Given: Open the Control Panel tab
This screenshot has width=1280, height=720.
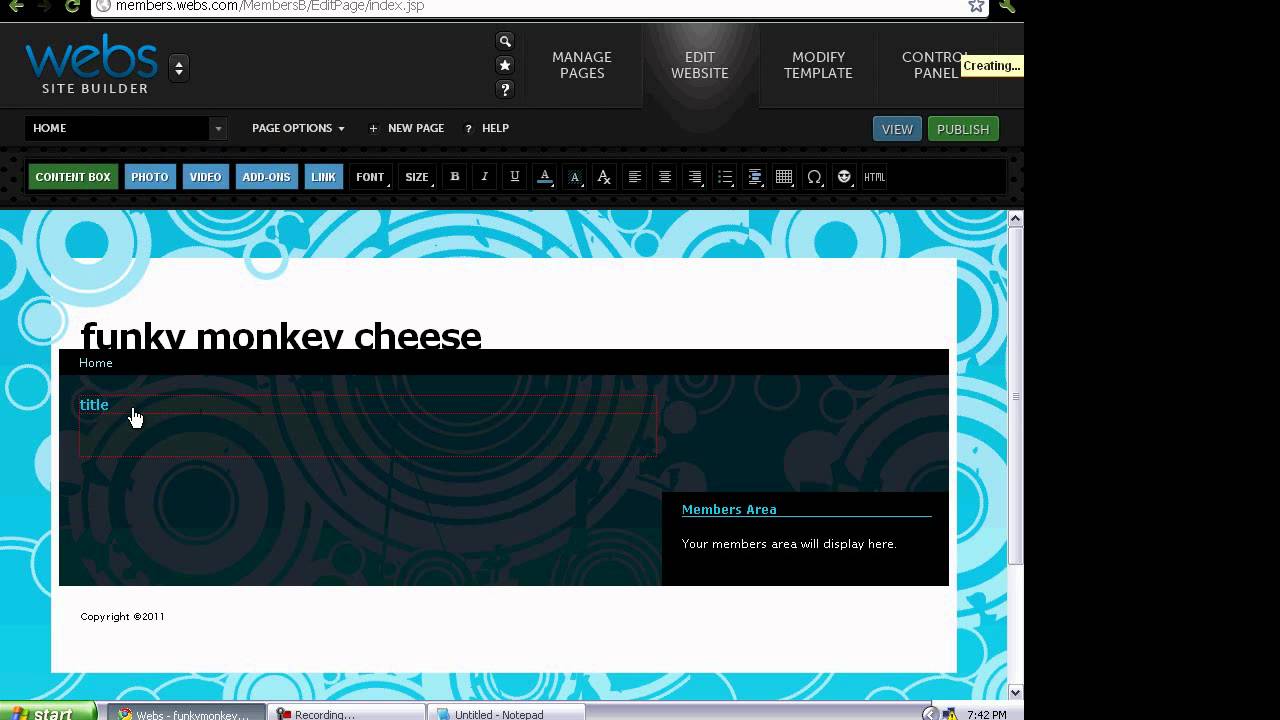Looking at the screenshot, I should (x=936, y=65).
